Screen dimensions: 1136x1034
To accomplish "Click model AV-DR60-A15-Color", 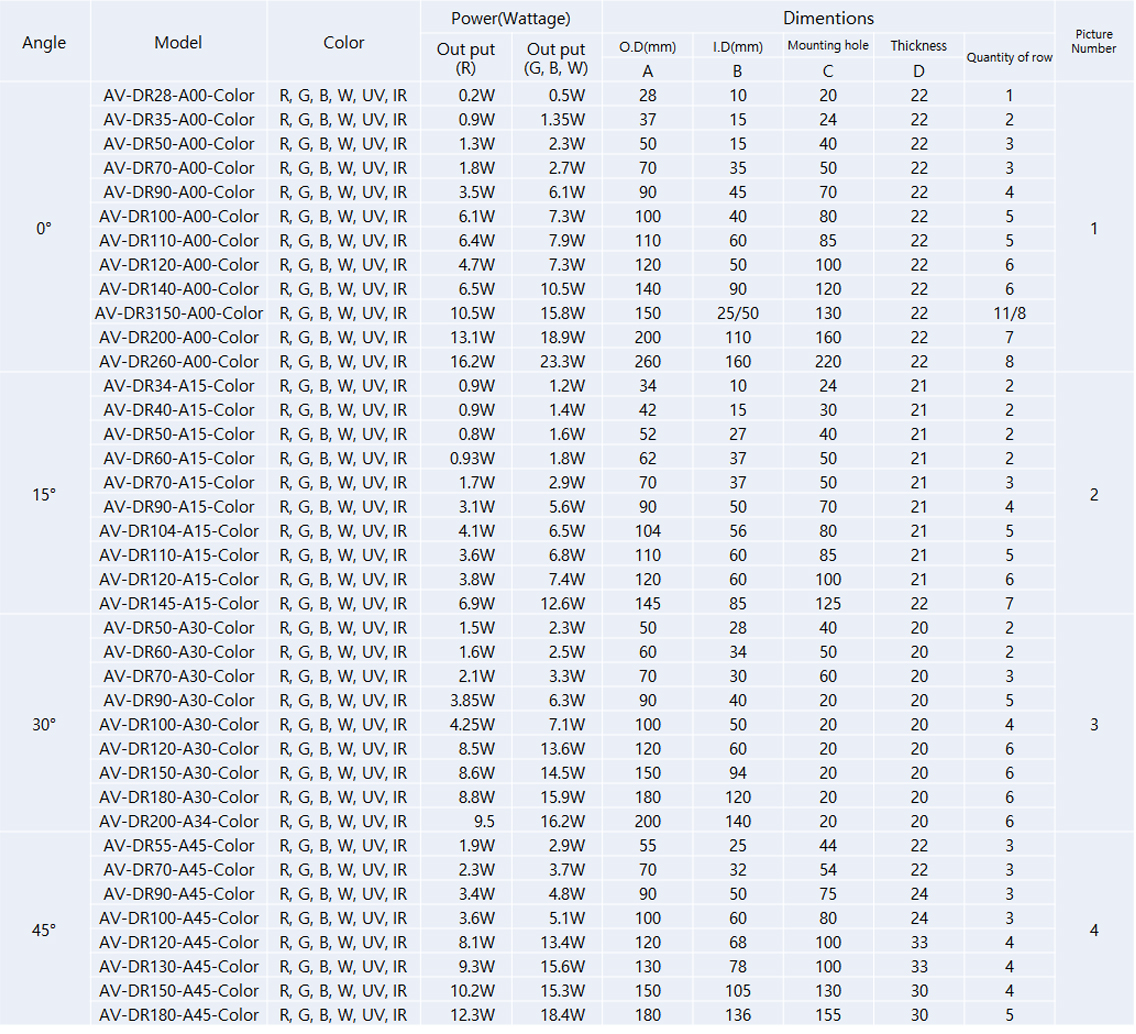I will [x=178, y=459].
